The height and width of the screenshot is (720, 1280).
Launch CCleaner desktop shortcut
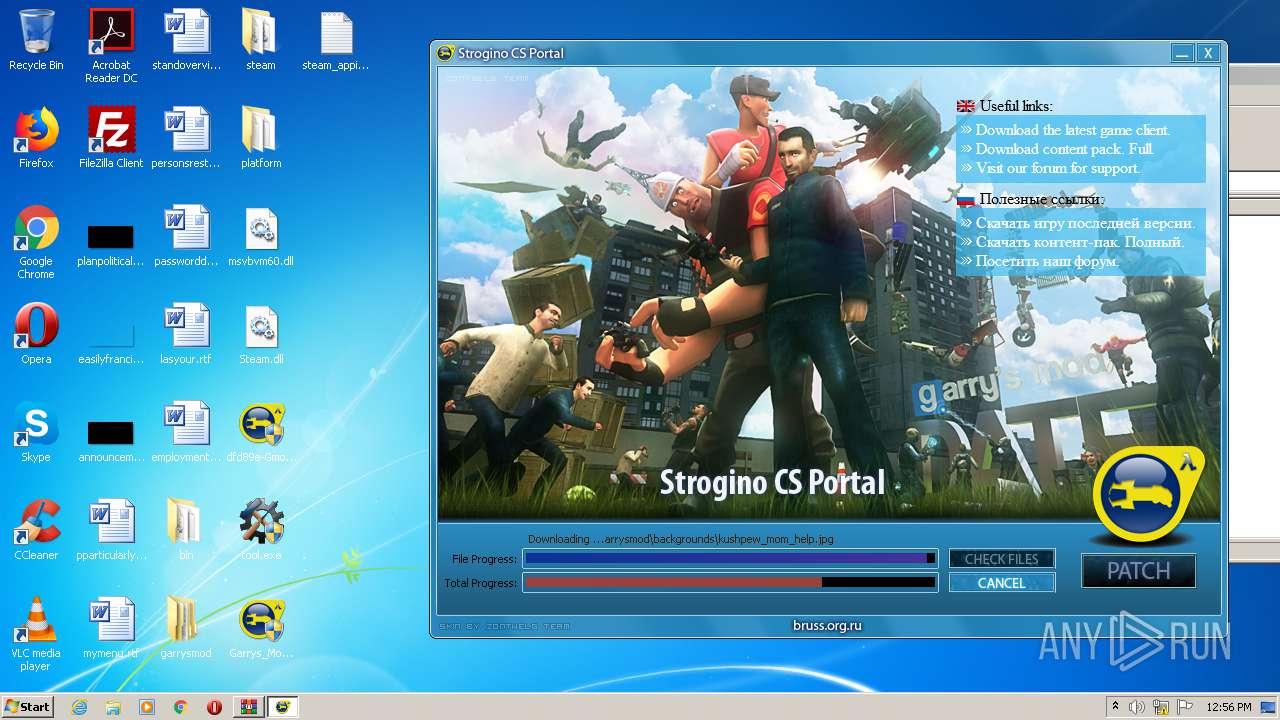pos(36,530)
